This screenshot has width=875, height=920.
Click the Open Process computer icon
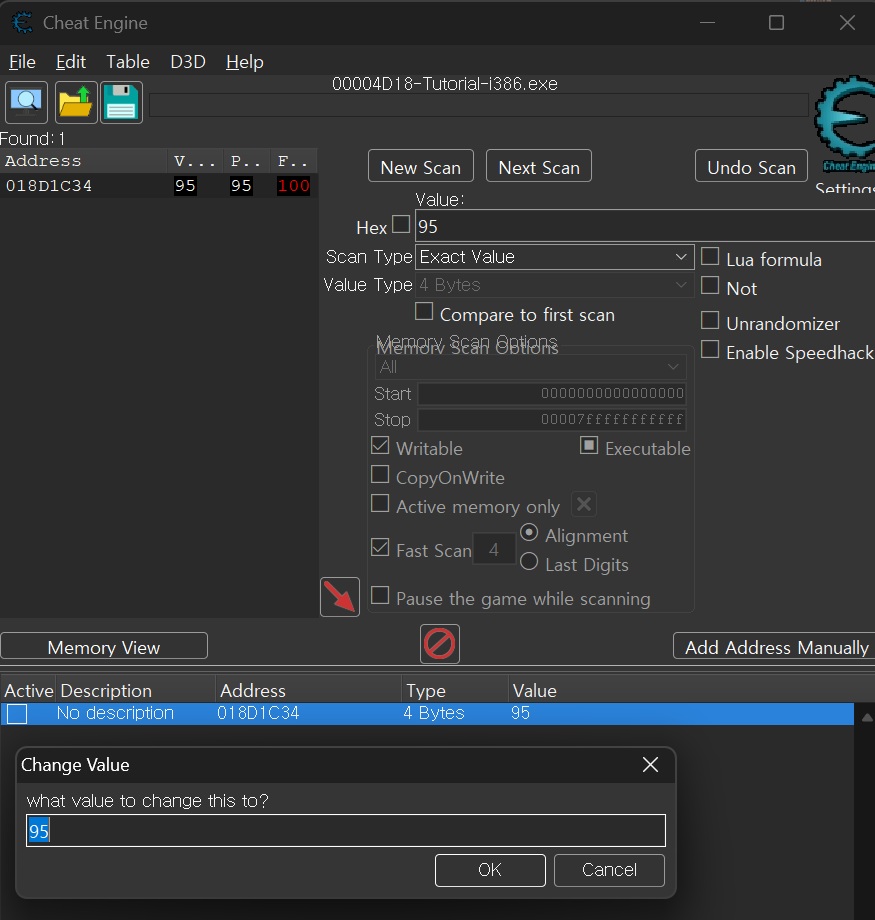tap(27, 102)
